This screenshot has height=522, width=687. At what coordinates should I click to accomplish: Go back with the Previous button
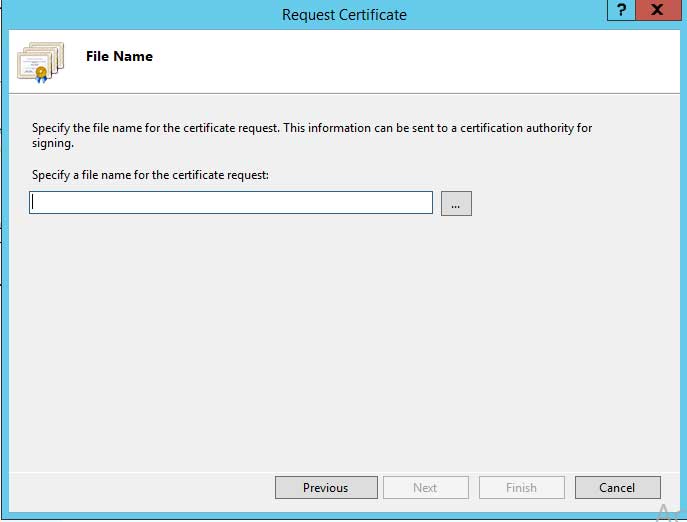pyautogui.click(x=326, y=487)
